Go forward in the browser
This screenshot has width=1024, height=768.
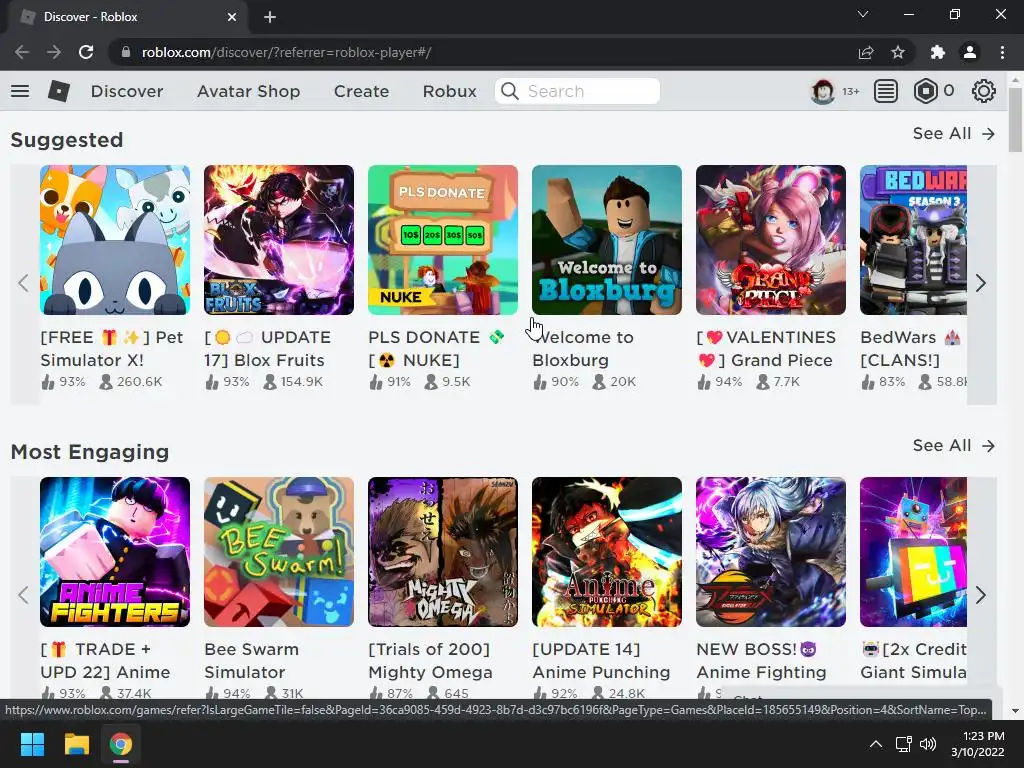click(x=54, y=52)
